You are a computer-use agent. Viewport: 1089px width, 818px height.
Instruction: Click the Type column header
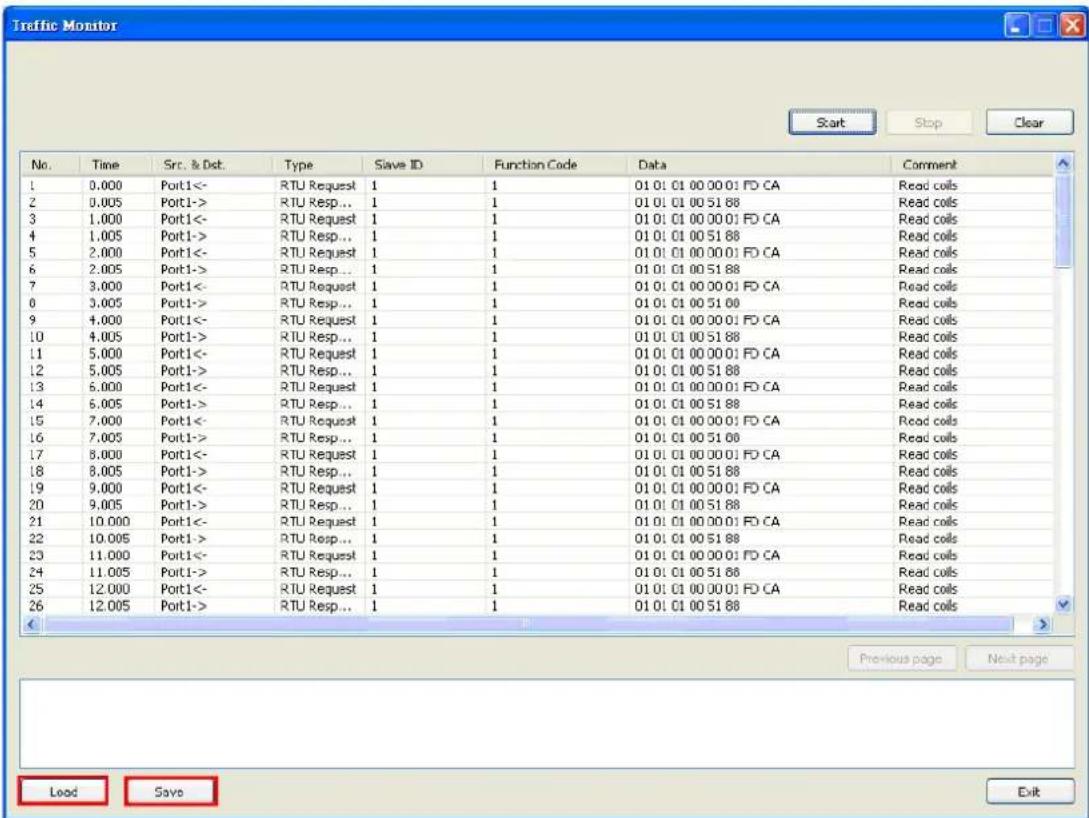[317, 165]
